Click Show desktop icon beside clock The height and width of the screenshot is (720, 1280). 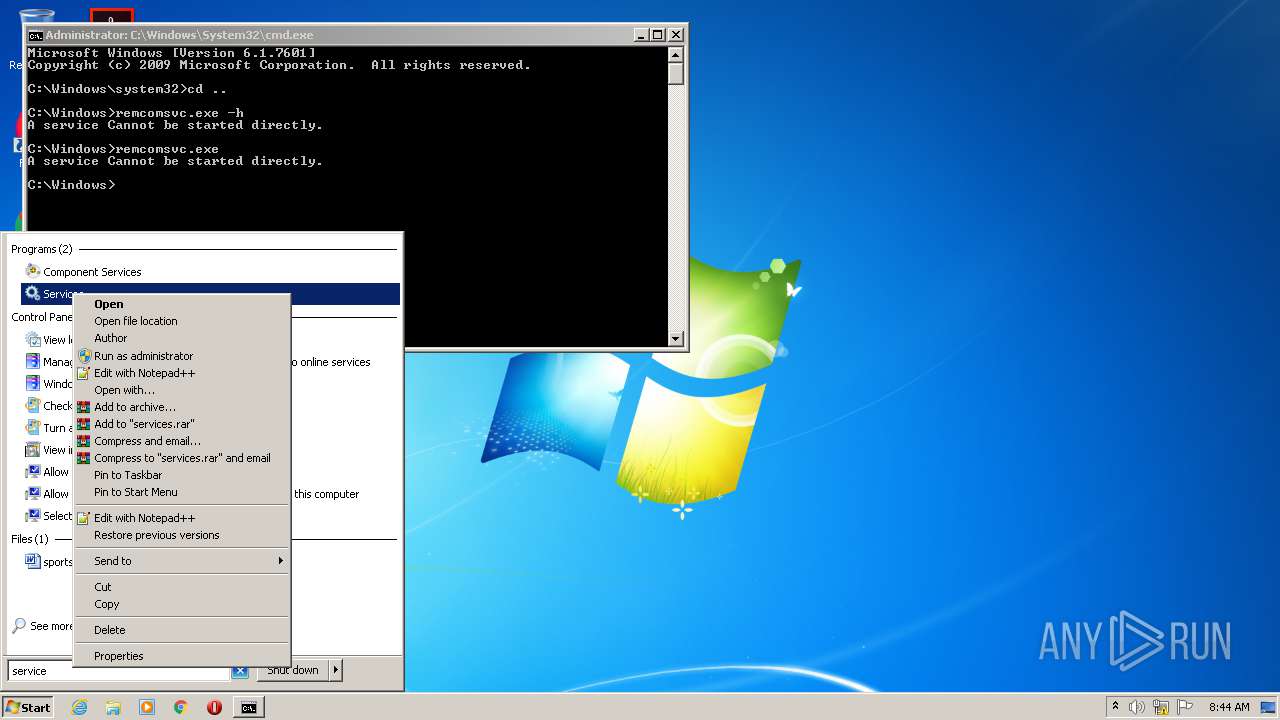[1268, 707]
